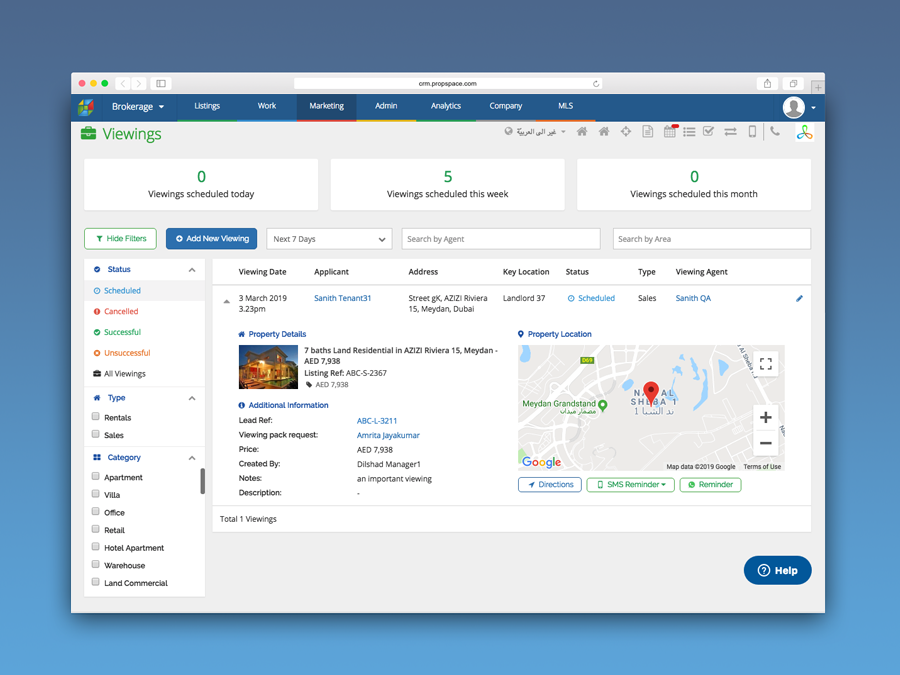Click the category list scrollbar

point(203,481)
